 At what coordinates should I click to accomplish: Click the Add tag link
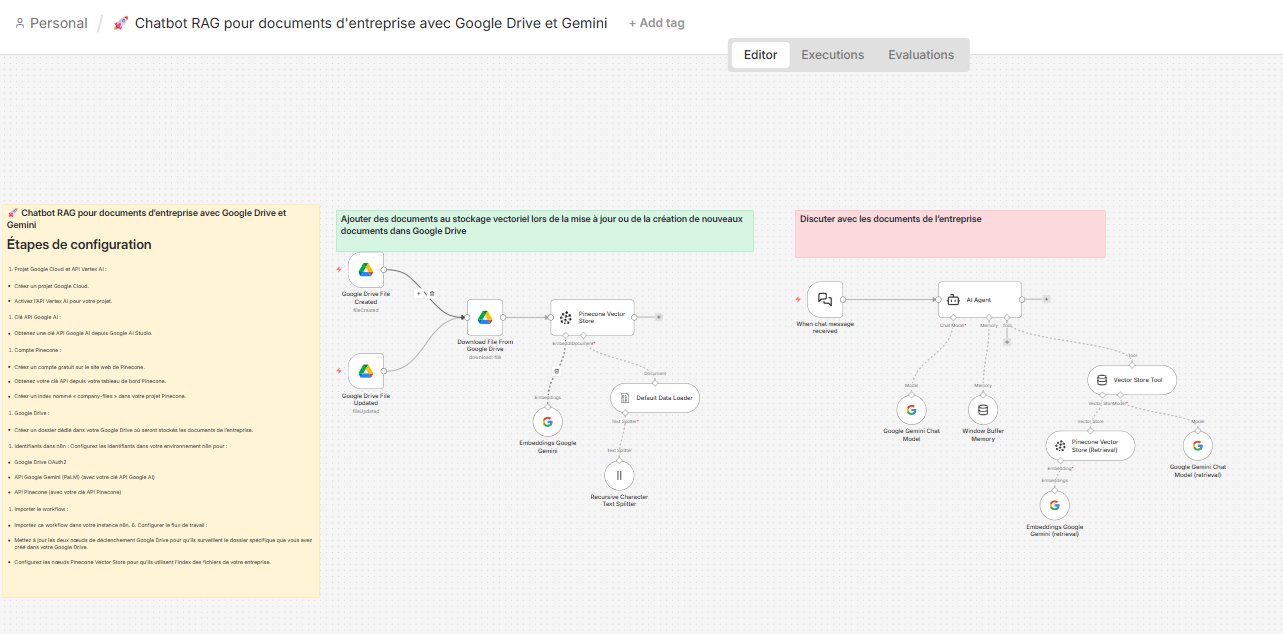[656, 22]
